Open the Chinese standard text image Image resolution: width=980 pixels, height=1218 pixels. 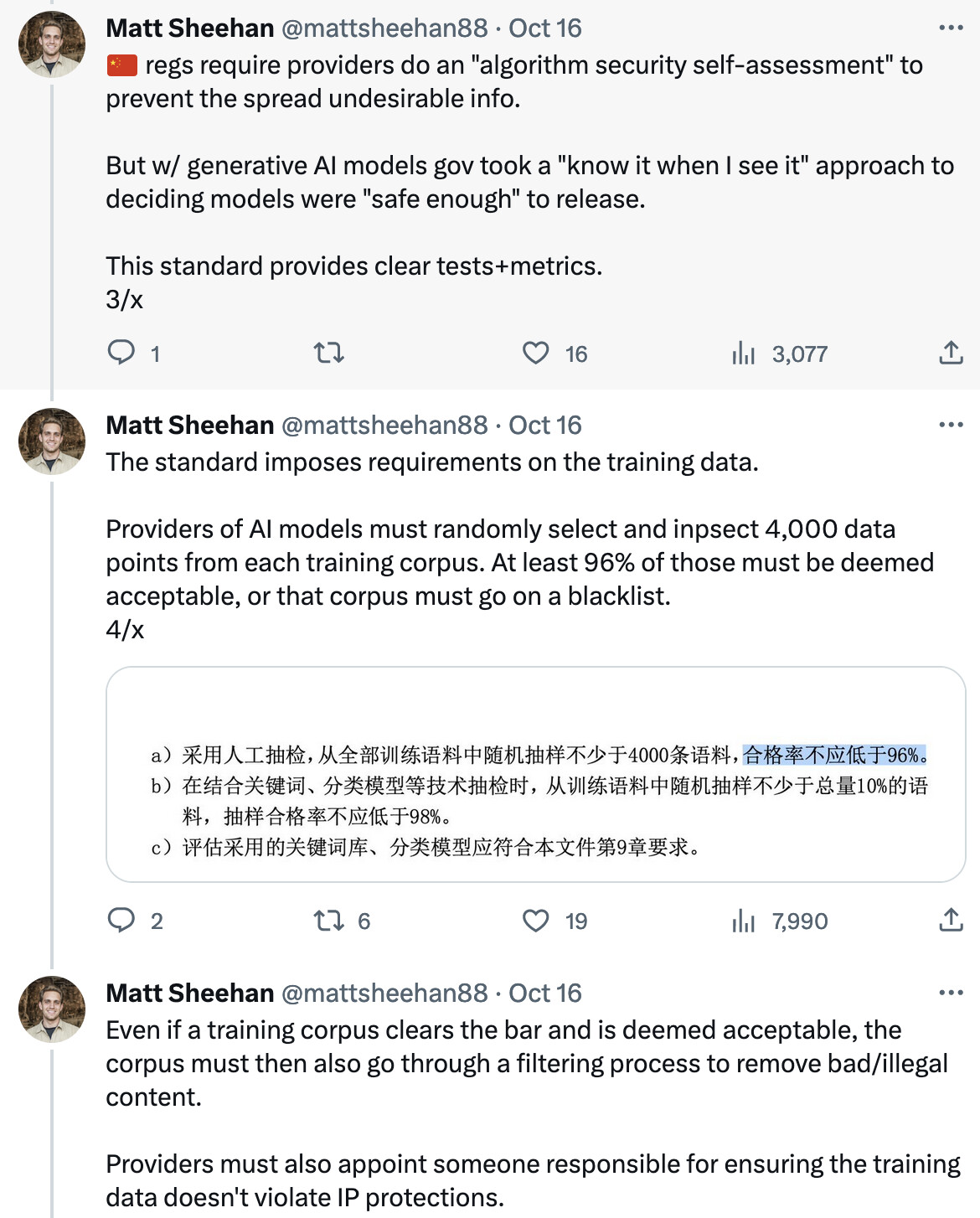click(x=536, y=774)
